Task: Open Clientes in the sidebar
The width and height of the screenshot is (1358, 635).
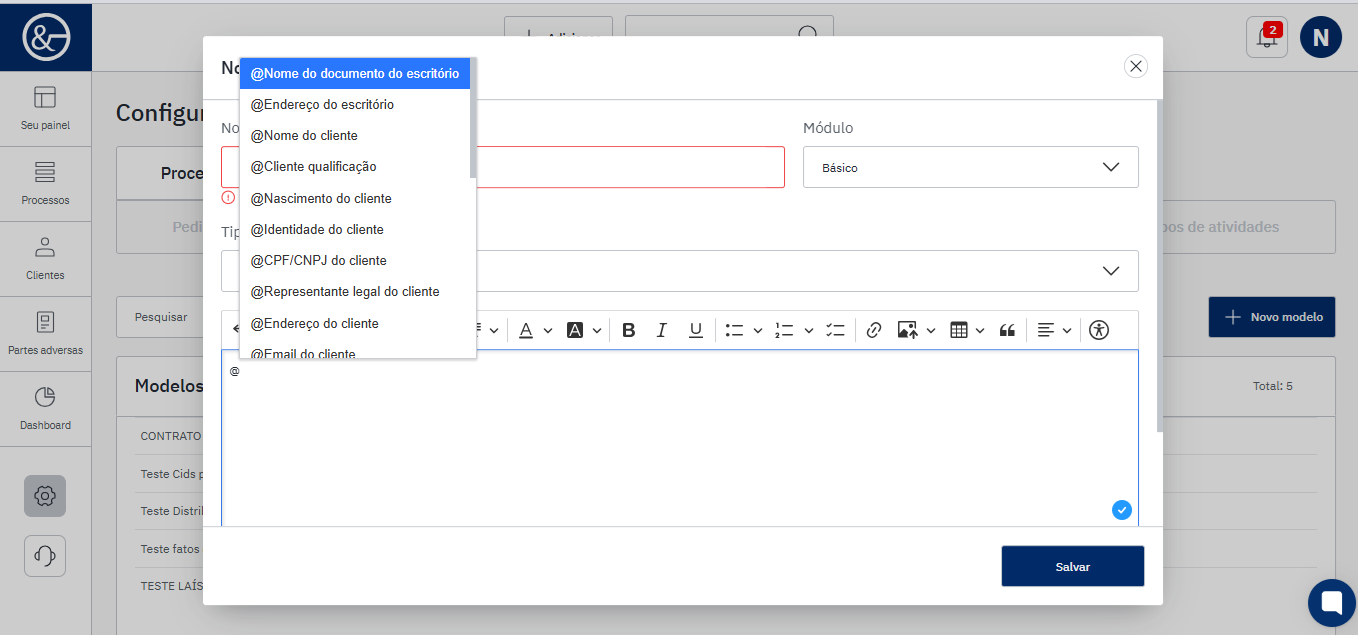Action: 45,259
